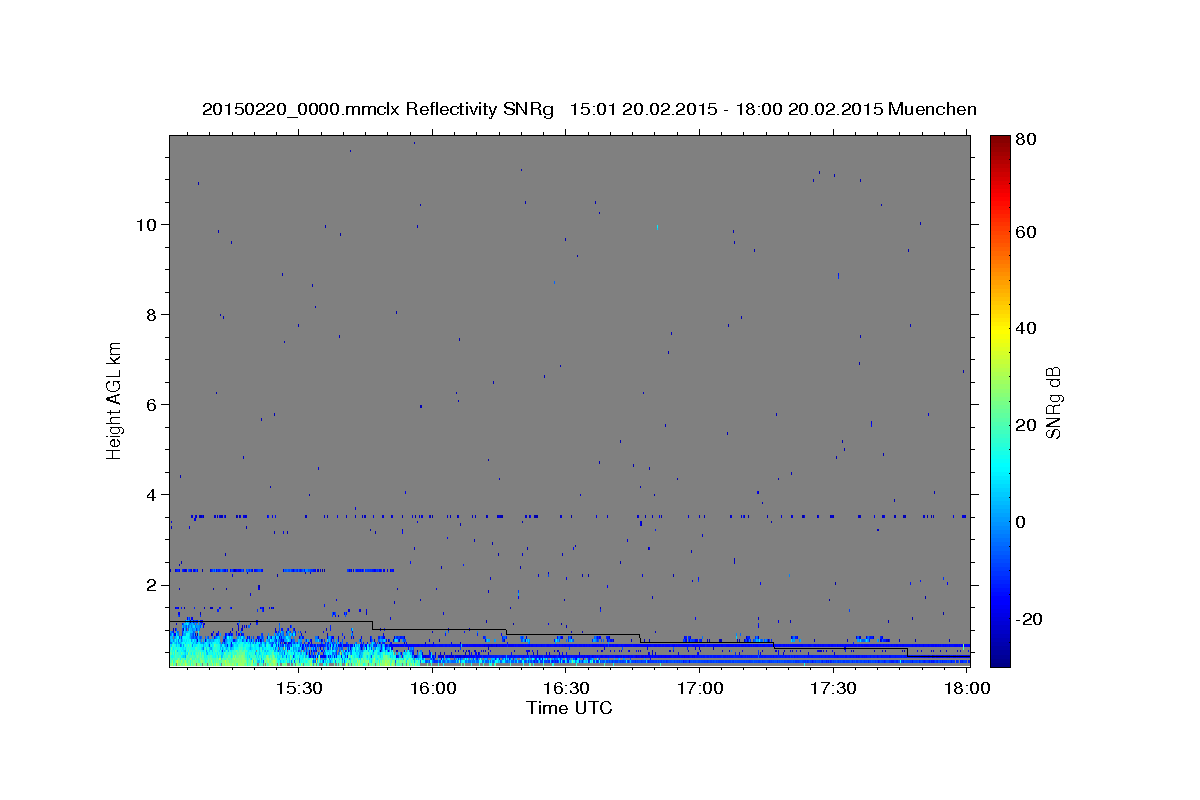Viewport: 1200px width, 800px height.
Task: Click the 'Time UTC' axis label
Action: coord(569,708)
